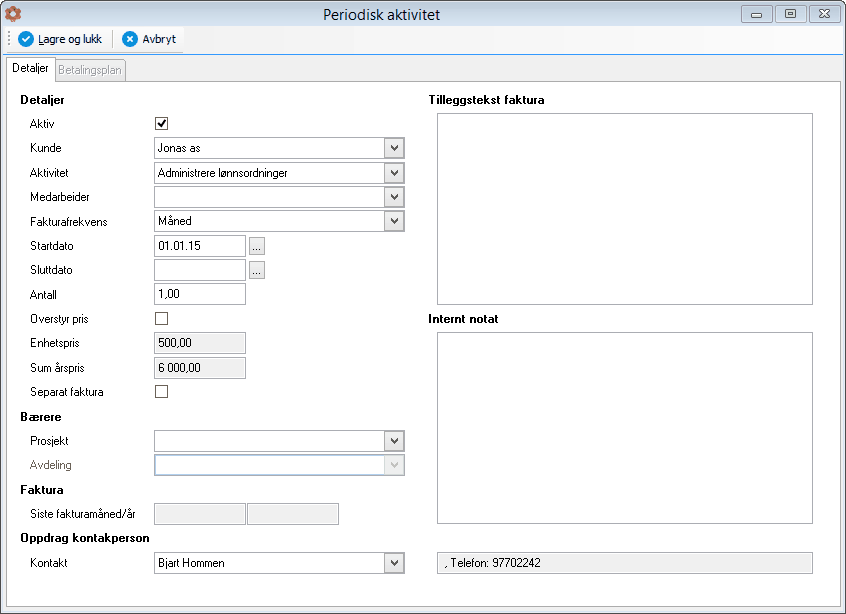Expand the Kunde dropdown showing Jonas as
846x614 pixels.
[394, 148]
